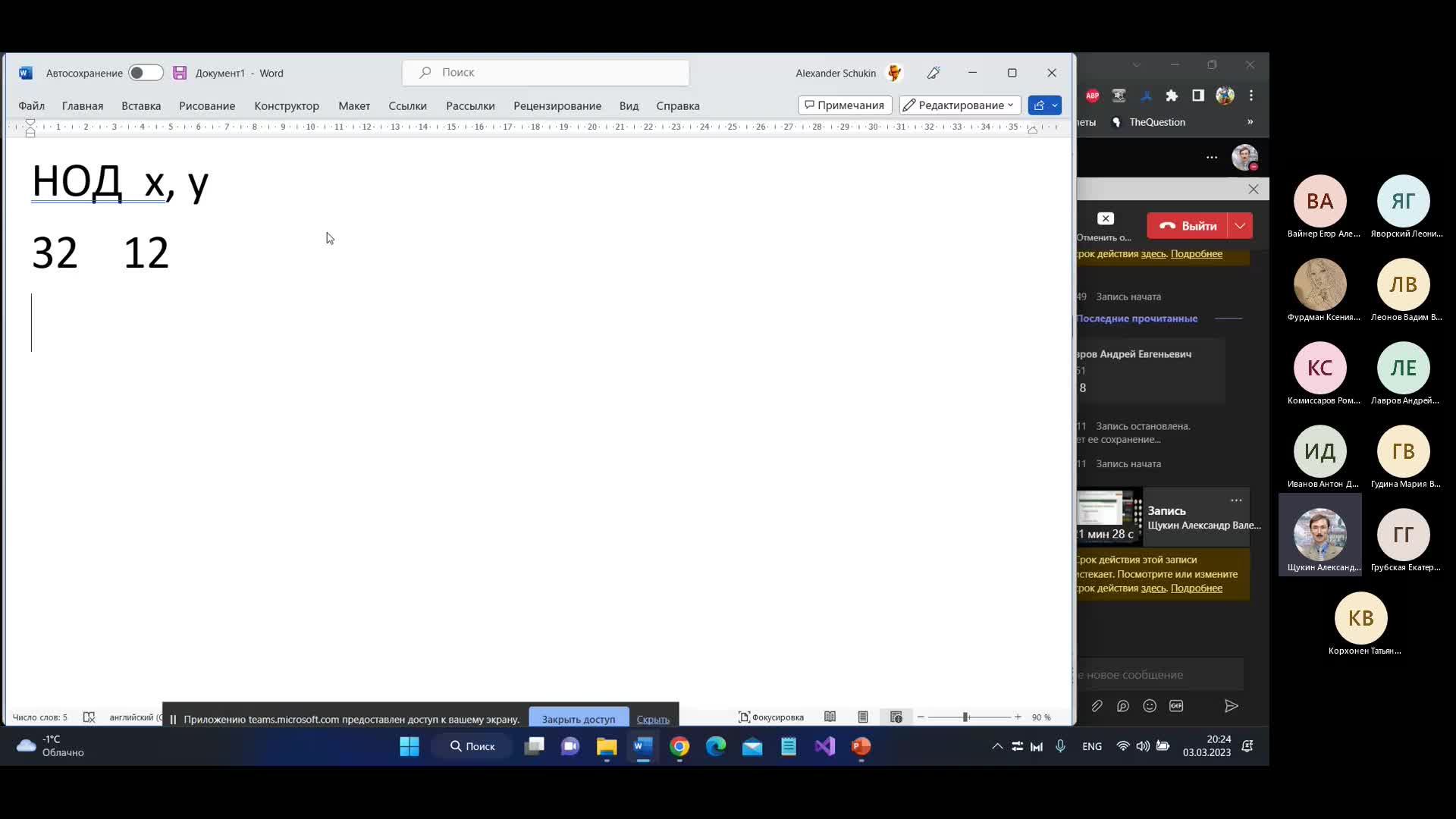Switch to Web Layout view icon
The width and height of the screenshot is (1456, 819).
(x=896, y=717)
